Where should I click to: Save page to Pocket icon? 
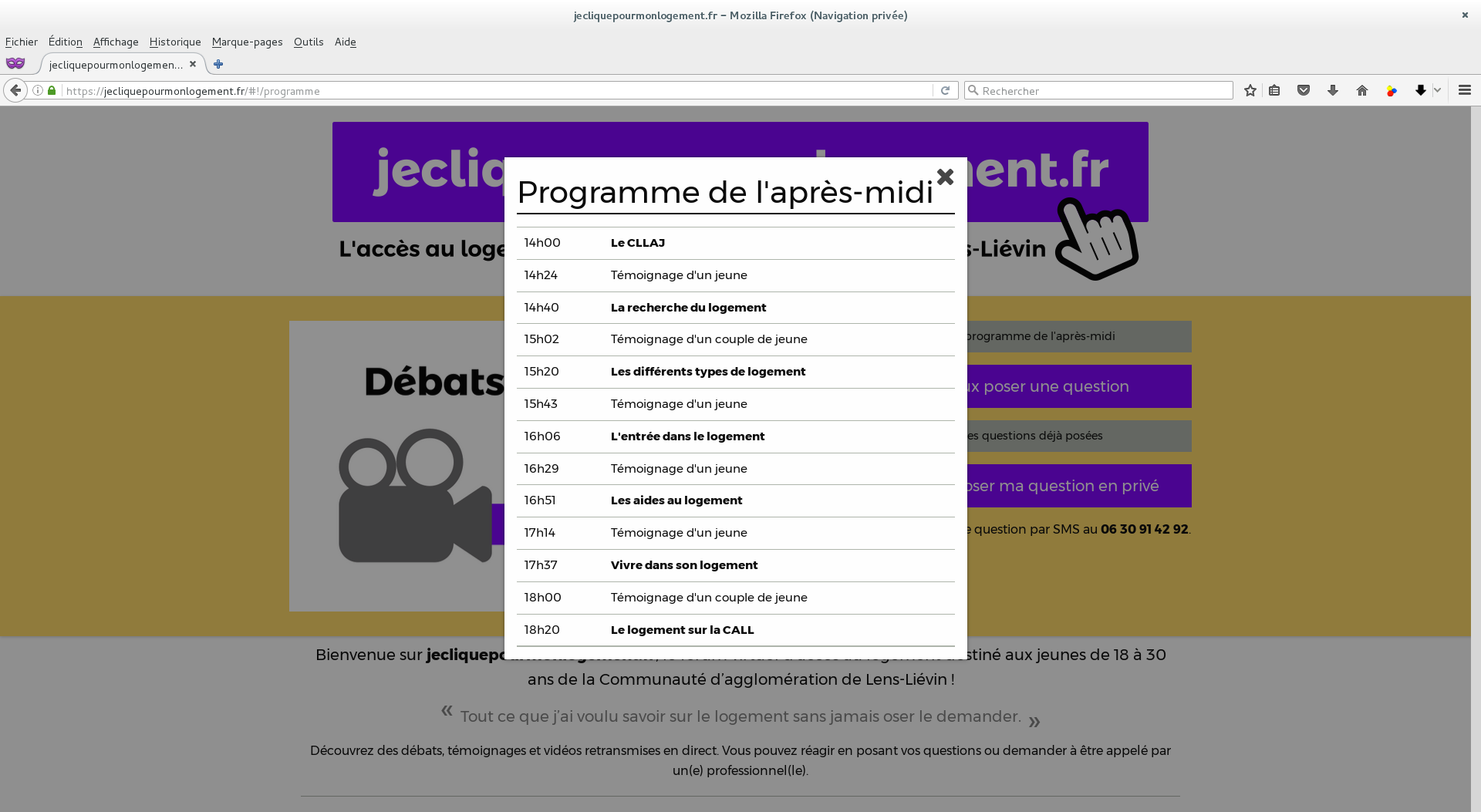(x=1304, y=90)
